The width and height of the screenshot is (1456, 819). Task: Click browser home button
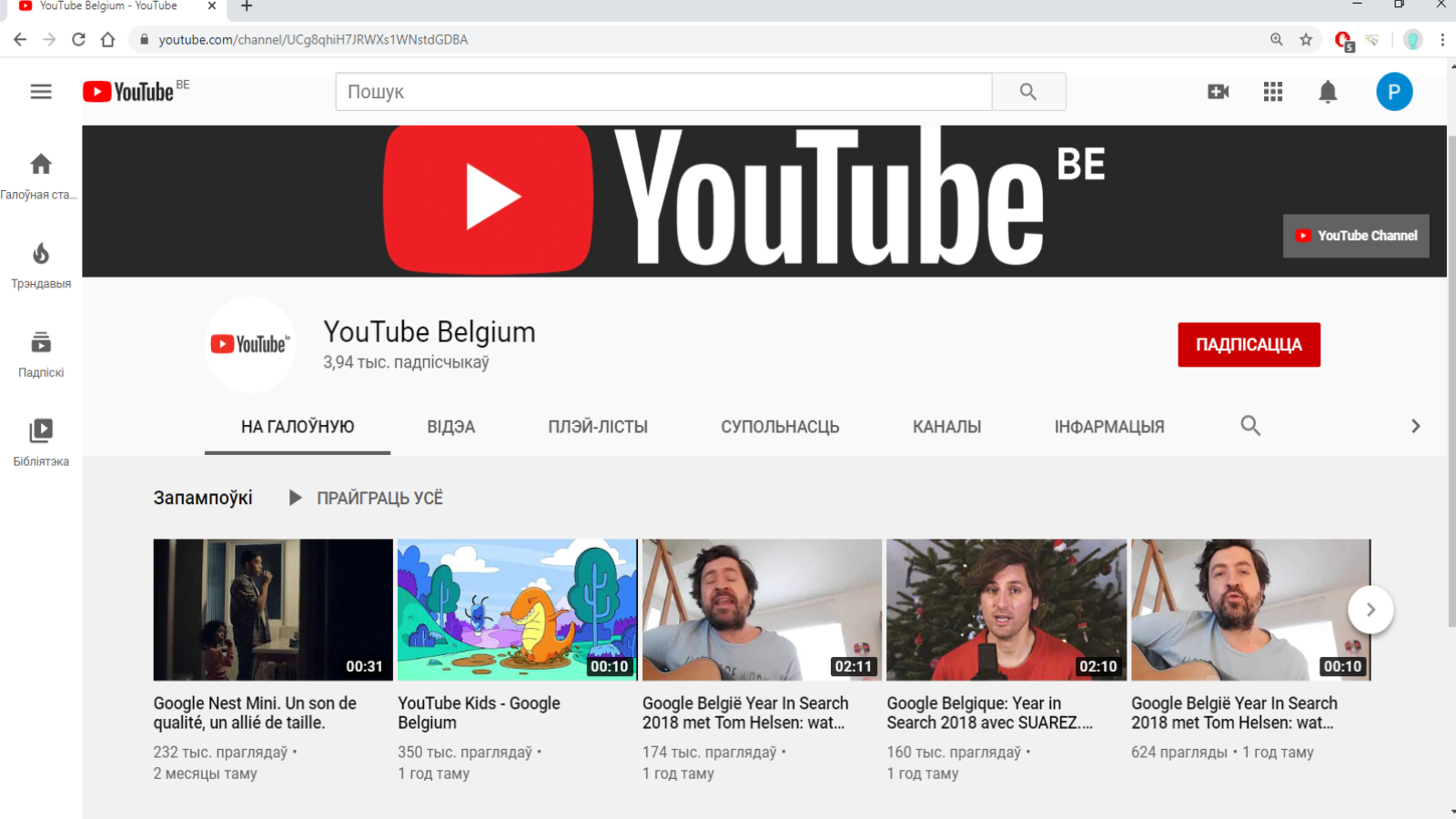tap(107, 39)
